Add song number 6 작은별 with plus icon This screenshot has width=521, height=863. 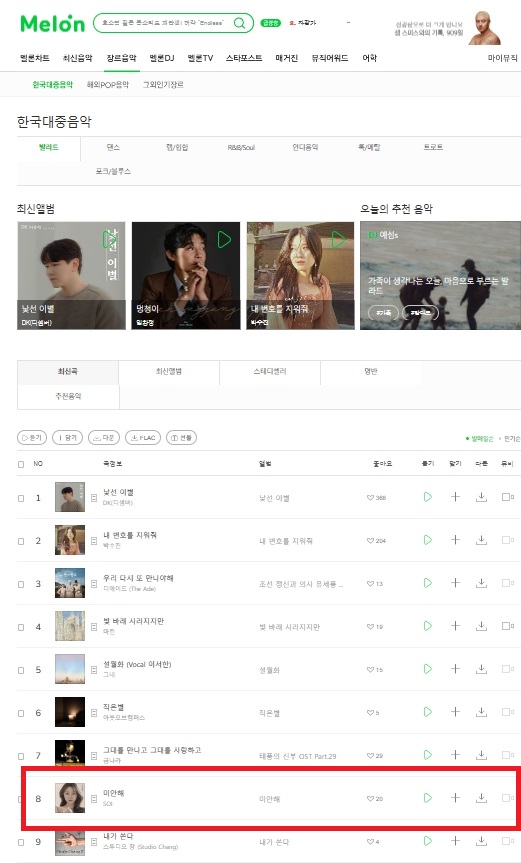(x=455, y=712)
